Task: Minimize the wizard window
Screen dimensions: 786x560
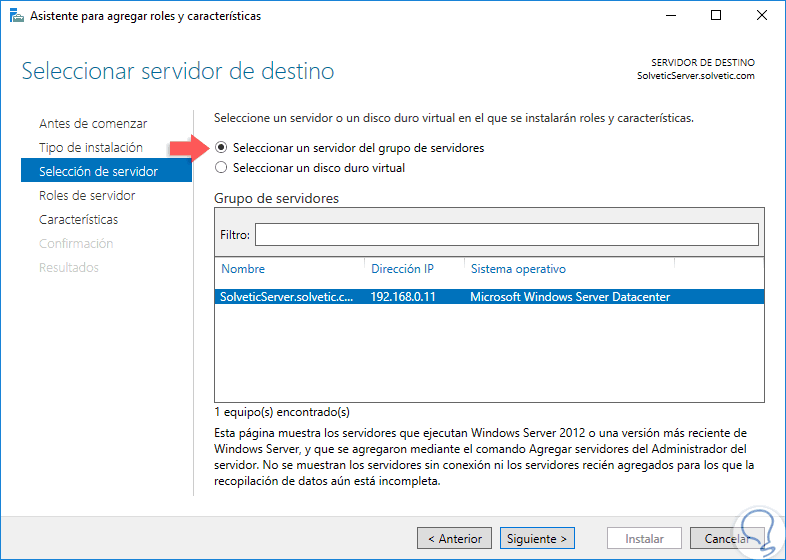Action: coord(671,16)
